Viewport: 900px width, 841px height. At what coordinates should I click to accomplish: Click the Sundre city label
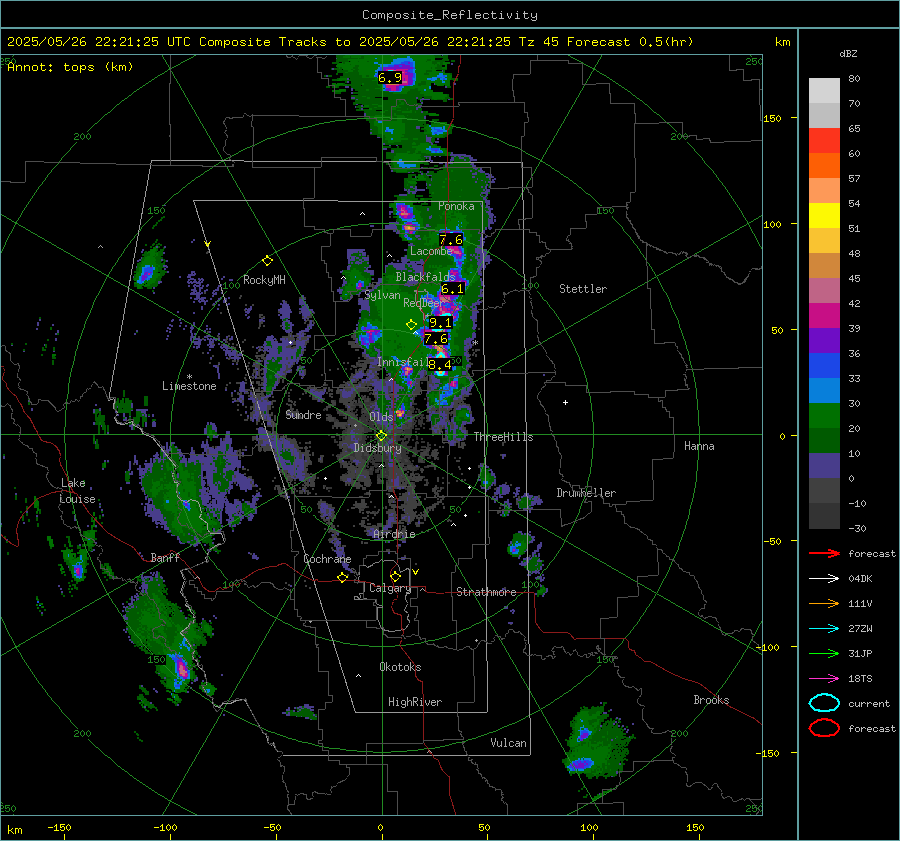303,415
